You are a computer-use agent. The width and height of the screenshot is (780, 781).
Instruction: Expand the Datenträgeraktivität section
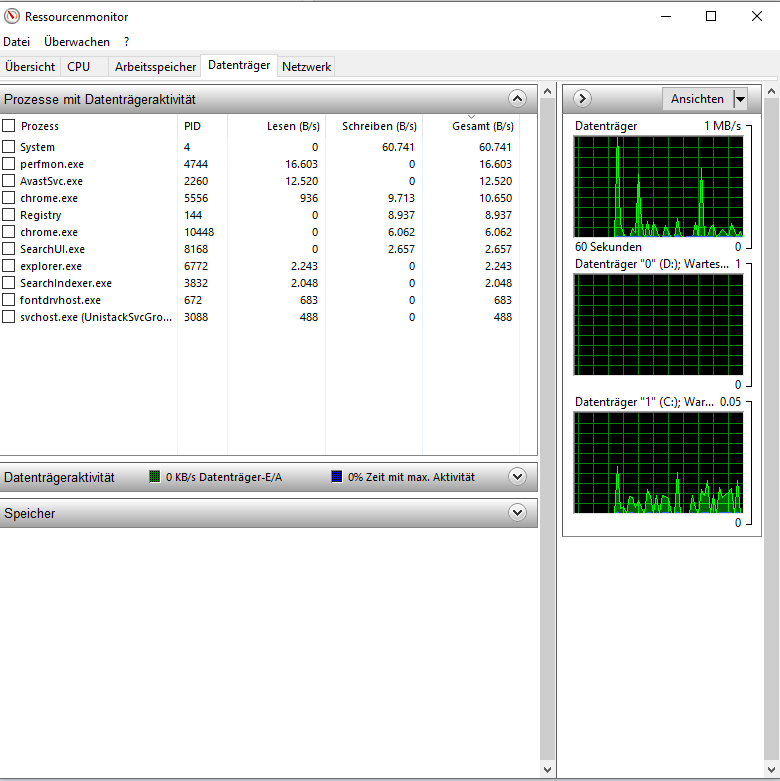pyautogui.click(x=518, y=477)
